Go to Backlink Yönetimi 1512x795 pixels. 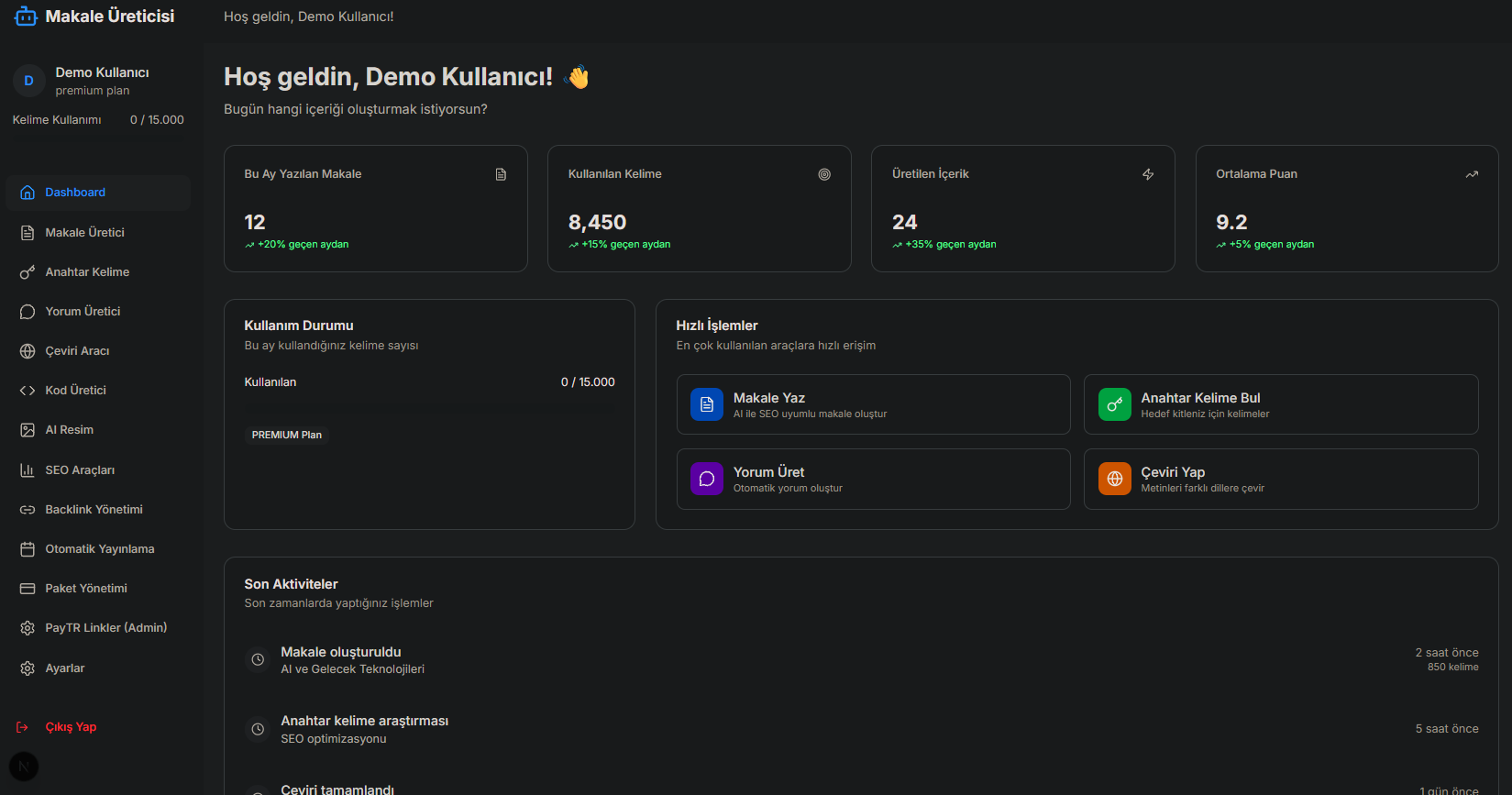tap(98, 510)
